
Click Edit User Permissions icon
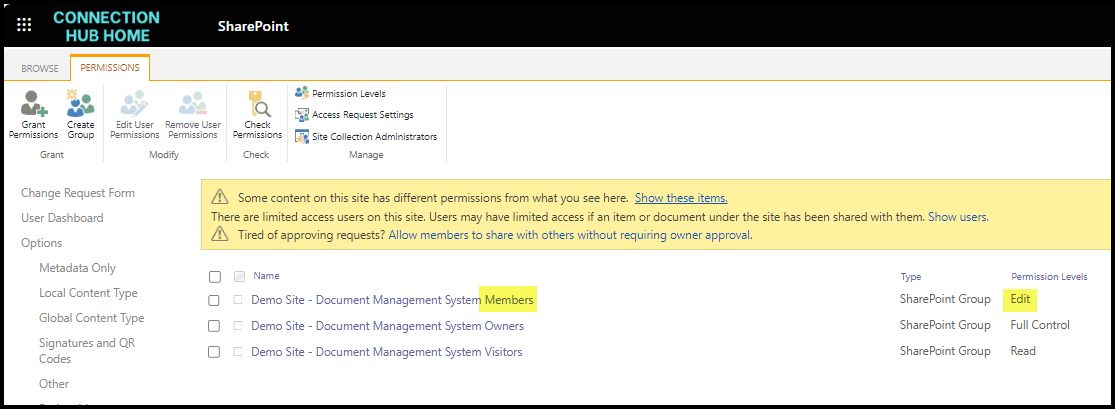point(133,105)
